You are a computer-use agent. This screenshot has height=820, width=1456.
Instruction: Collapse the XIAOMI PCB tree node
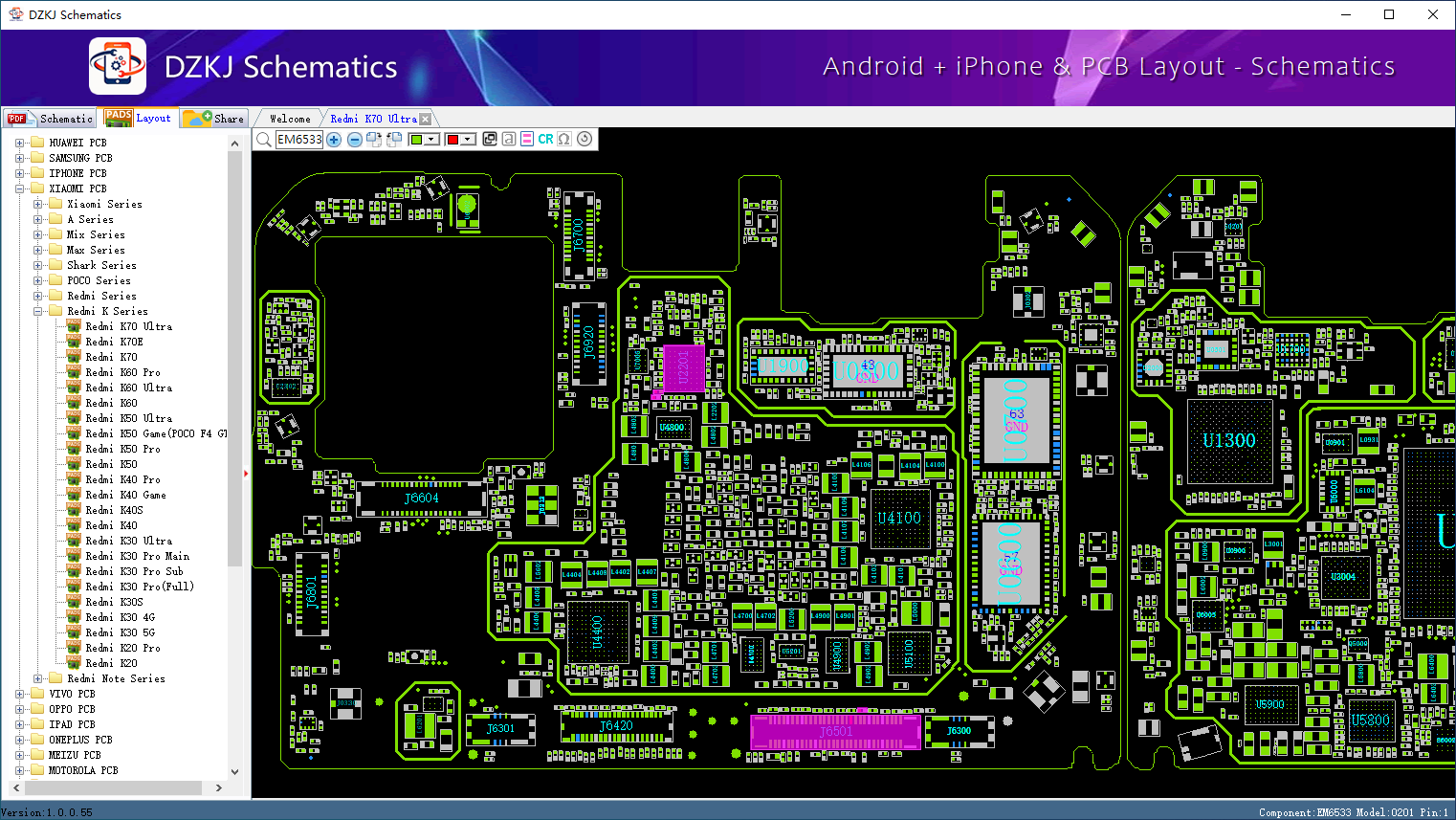[x=19, y=188]
